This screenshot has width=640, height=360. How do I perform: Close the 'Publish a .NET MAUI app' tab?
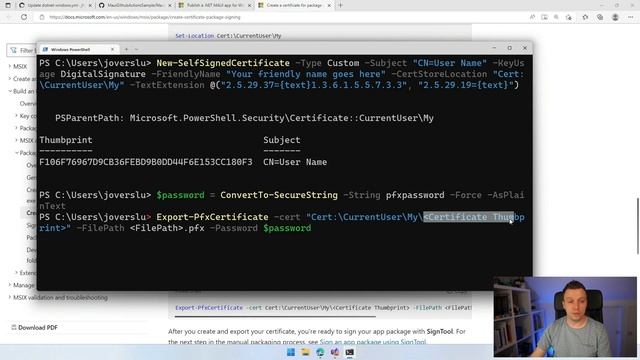(249, 5)
